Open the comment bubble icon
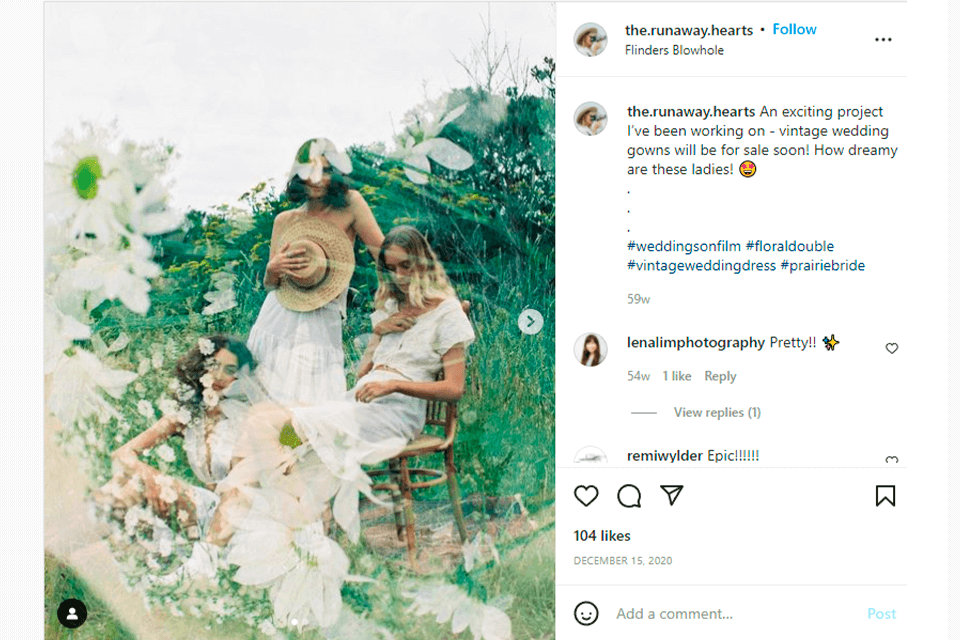The width and height of the screenshot is (960, 640). click(629, 496)
